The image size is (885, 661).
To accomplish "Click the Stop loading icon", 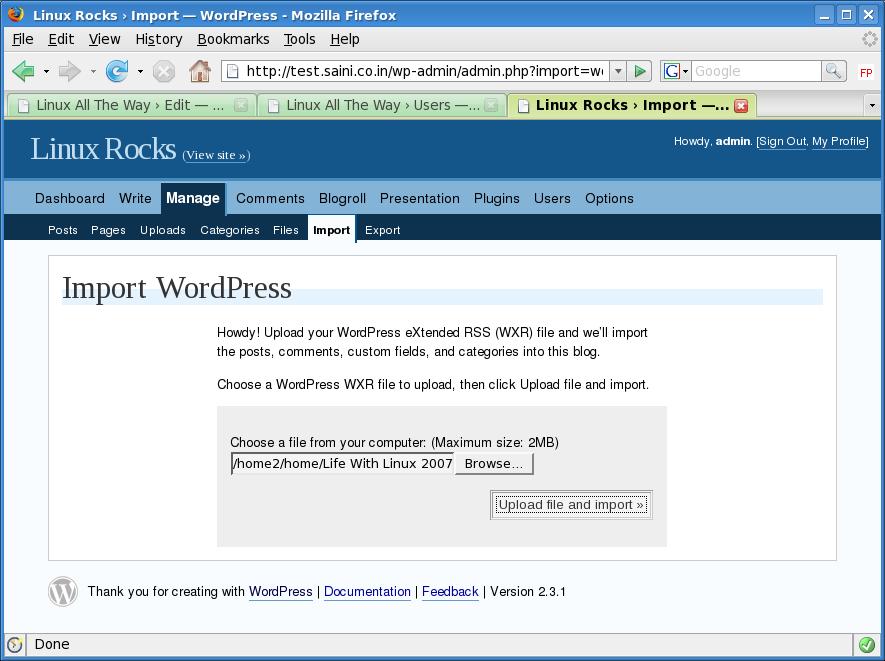I will point(164,72).
